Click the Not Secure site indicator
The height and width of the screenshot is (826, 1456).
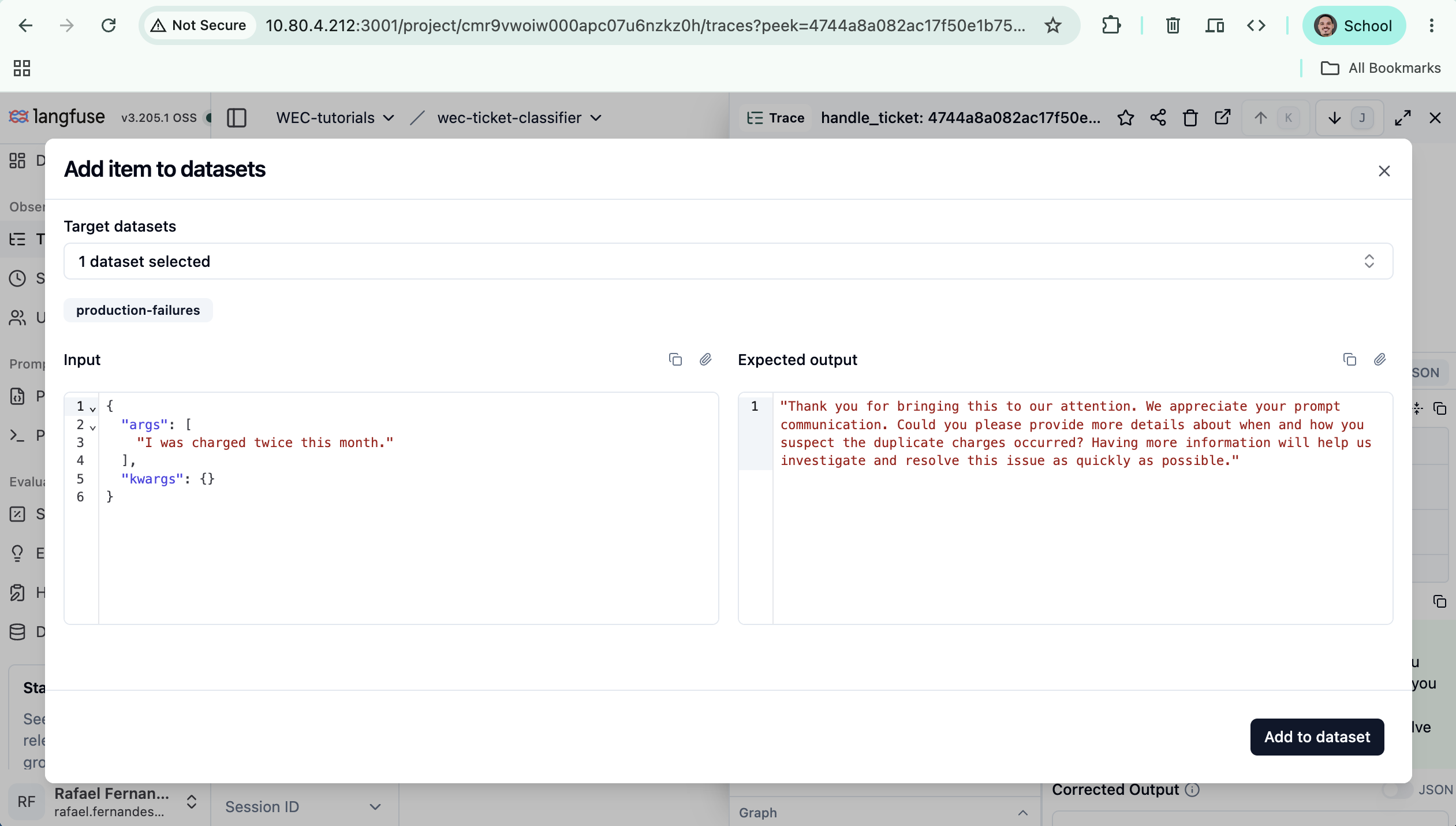[200, 25]
